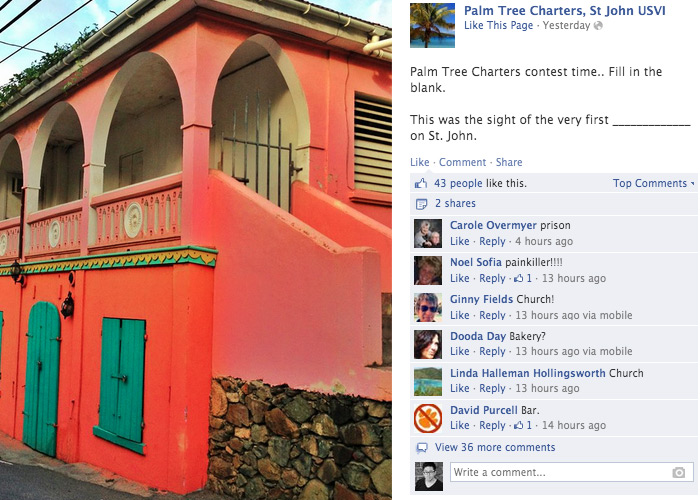Reply to Ginny Fields' Church comment
Screen dimensions: 700x500
pos(492,315)
